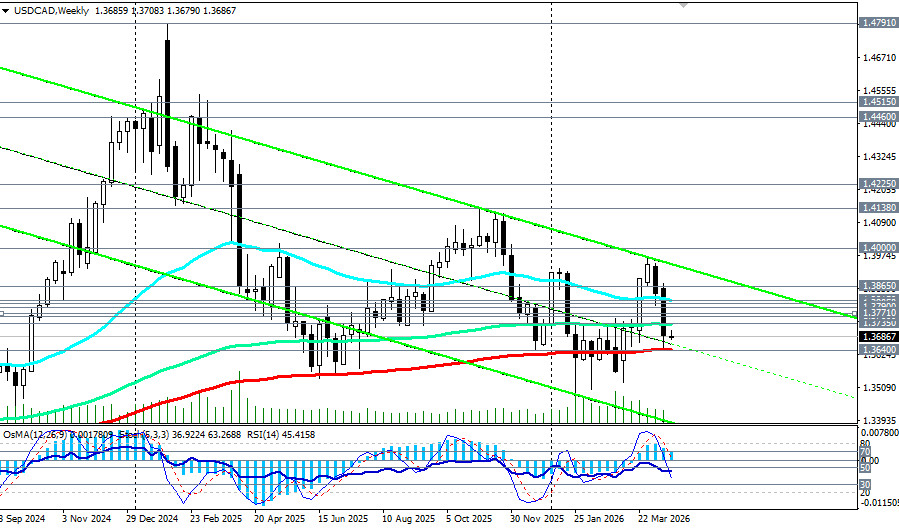This screenshot has height=530, width=899.
Task: Click the 20 Apr 2025 date label
Action: coord(280,519)
